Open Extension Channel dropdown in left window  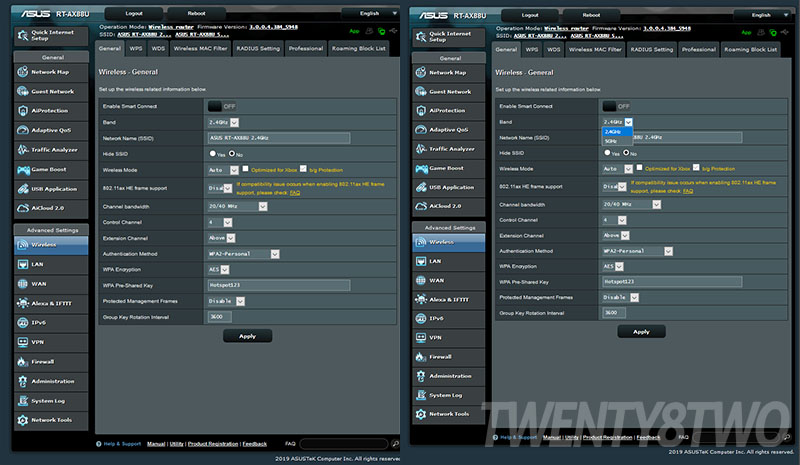point(221,238)
